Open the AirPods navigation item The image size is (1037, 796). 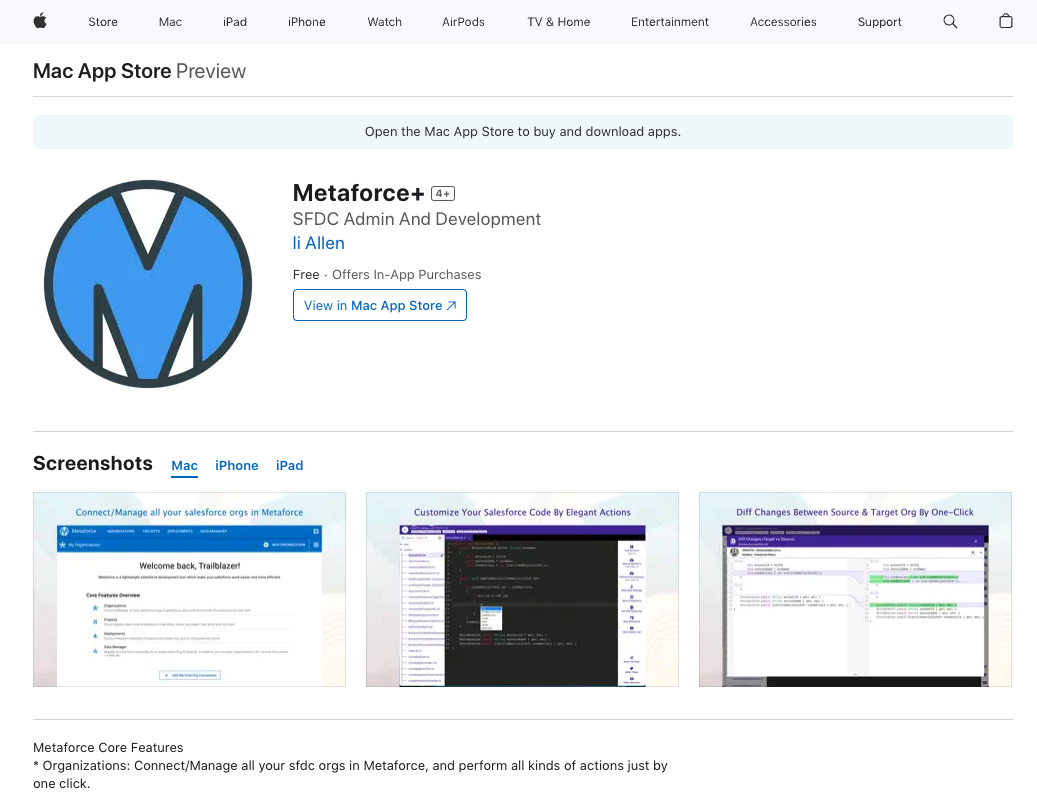463,22
